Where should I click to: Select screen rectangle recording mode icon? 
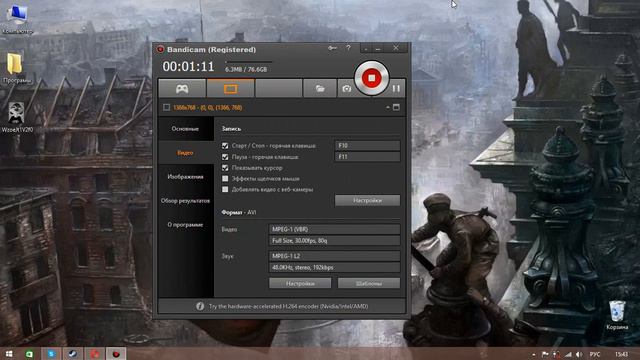coord(230,89)
